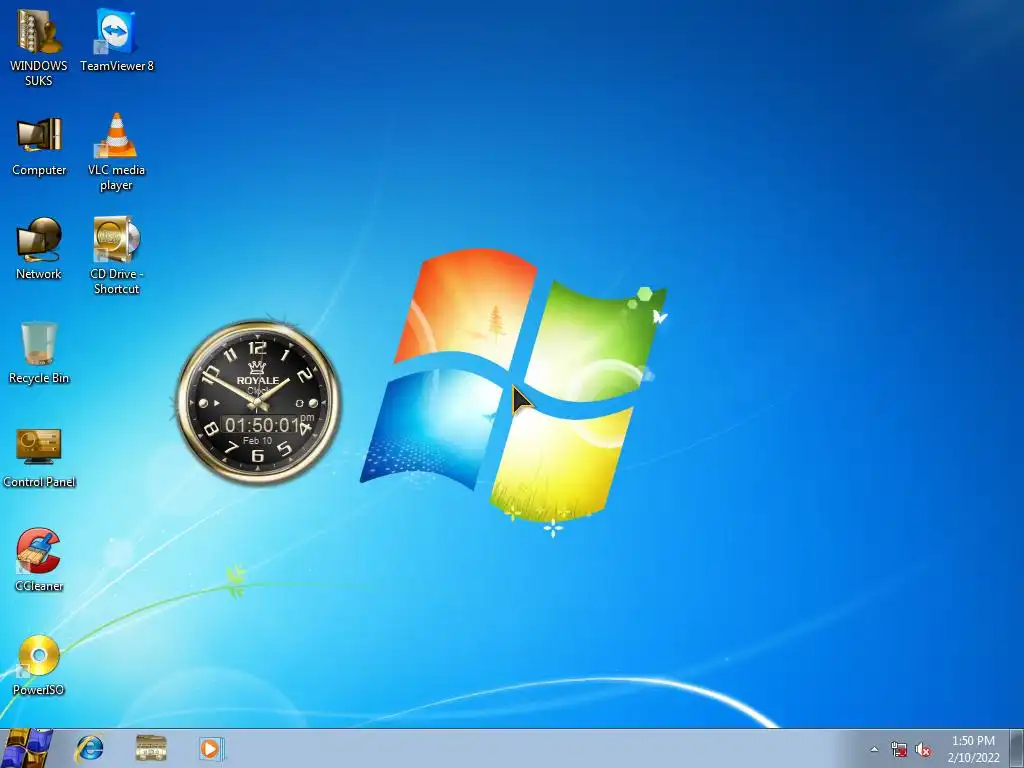Launch Windows Media Player from the taskbar
This screenshot has width=1024, height=768.
coord(211,748)
